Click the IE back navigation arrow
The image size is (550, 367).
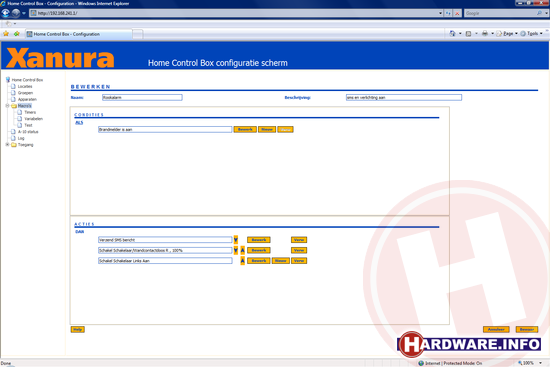(5, 13)
